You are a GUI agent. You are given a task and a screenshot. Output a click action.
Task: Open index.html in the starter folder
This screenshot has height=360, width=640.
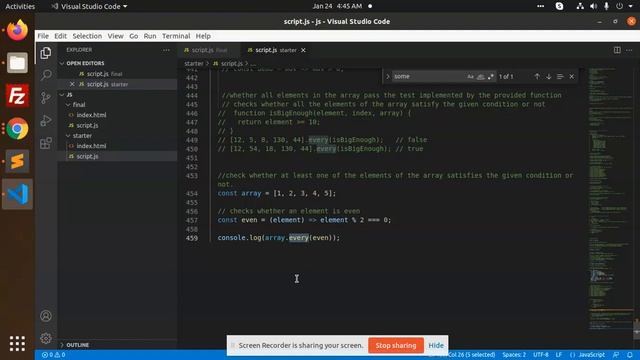tap(91, 146)
